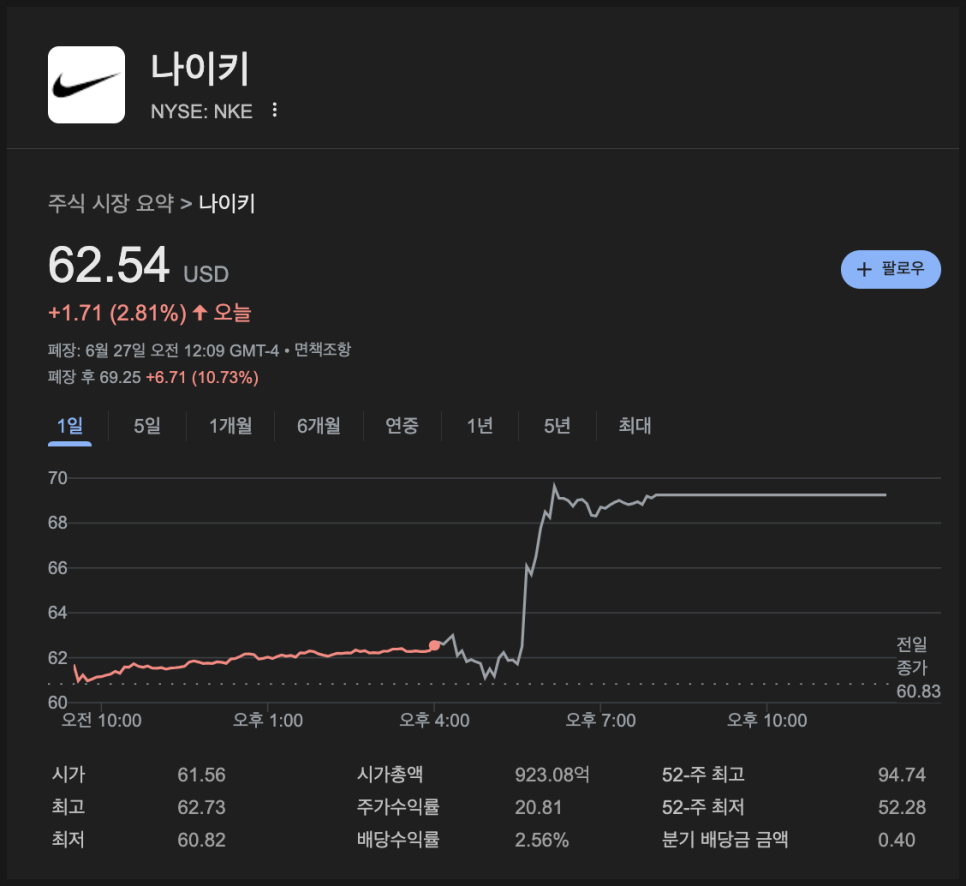Open the 주식 시장 요약 breadcrumb link
Image resolution: width=966 pixels, height=886 pixels.
coord(111,203)
